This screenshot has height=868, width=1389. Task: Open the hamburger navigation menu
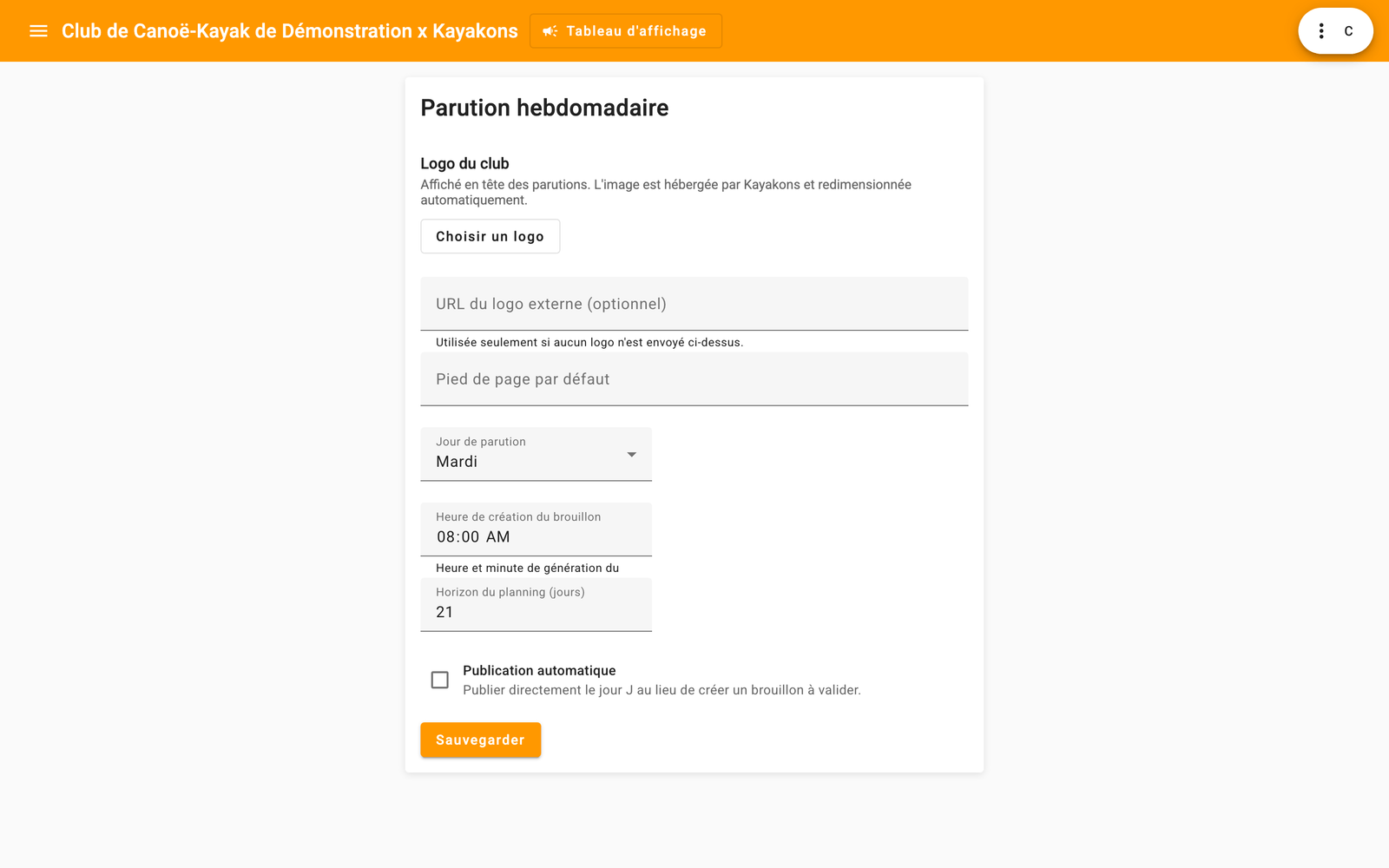(38, 31)
